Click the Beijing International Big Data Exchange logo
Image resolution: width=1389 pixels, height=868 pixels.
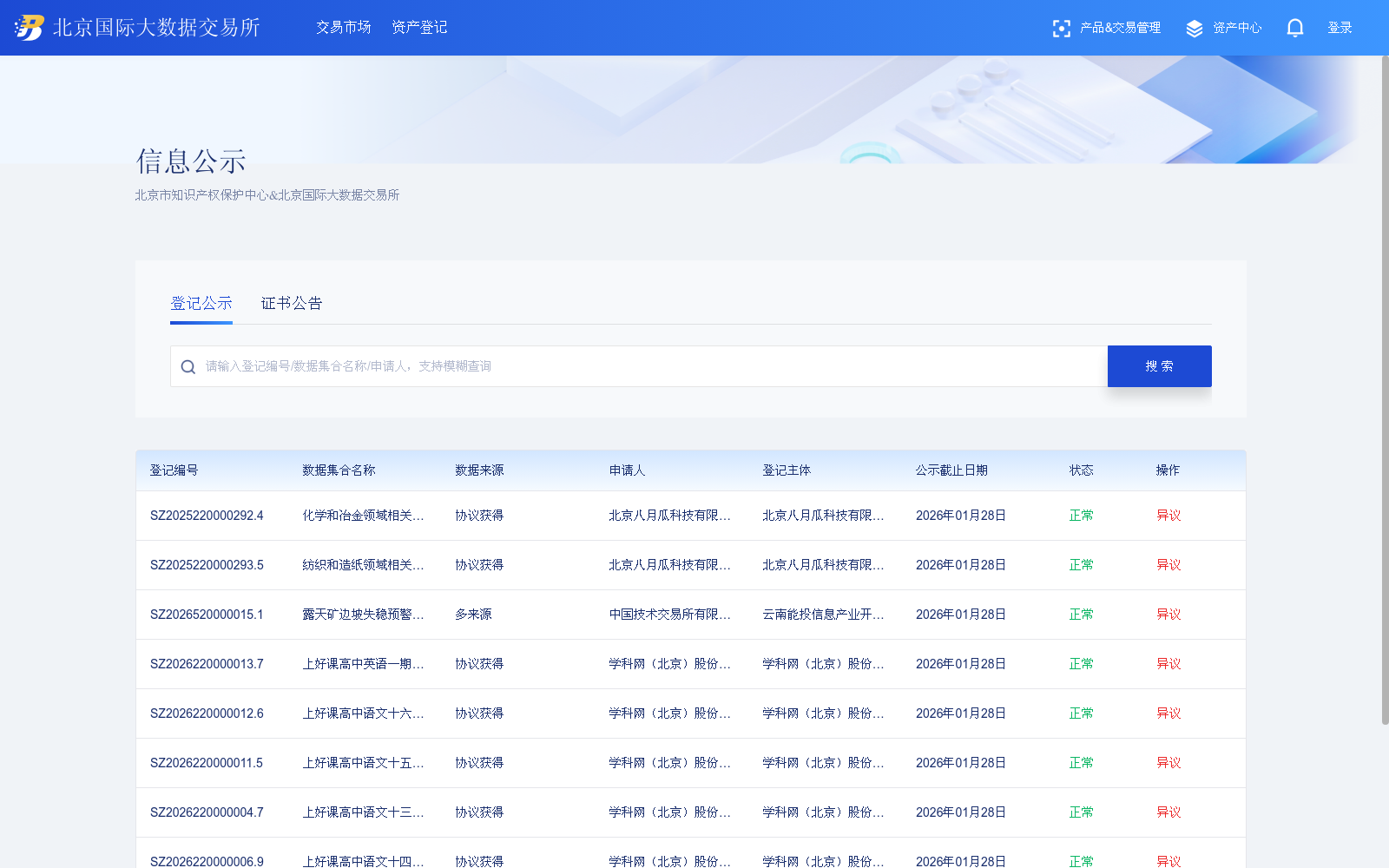click(137, 28)
